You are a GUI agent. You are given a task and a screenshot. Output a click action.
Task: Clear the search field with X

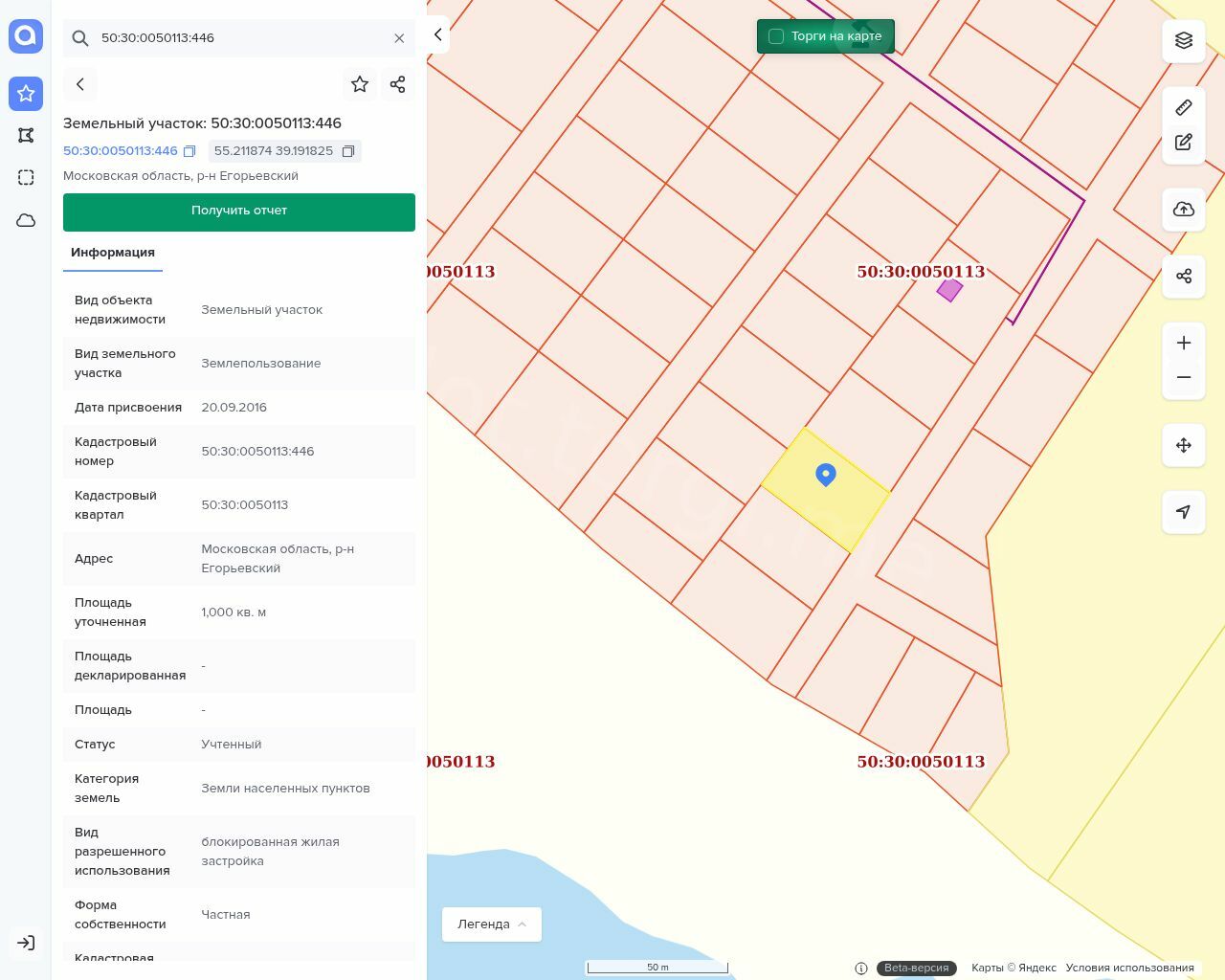(x=399, y=38)
